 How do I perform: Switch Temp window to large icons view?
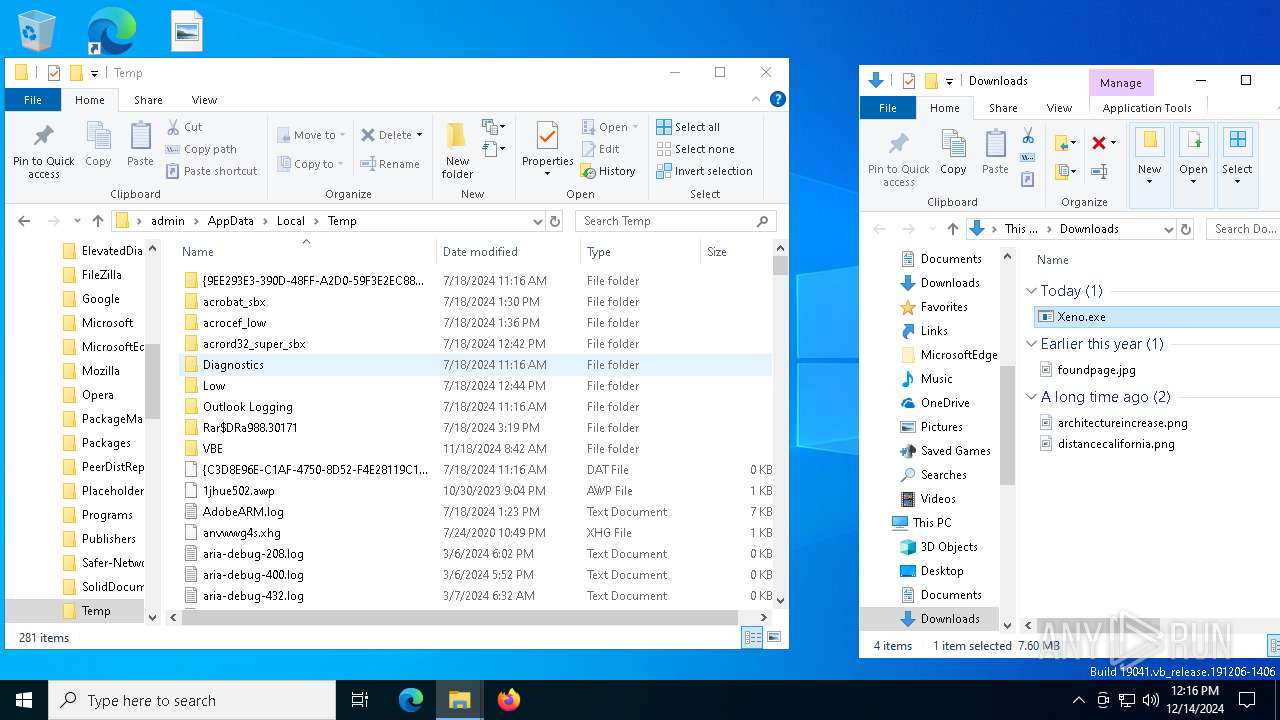775,638
